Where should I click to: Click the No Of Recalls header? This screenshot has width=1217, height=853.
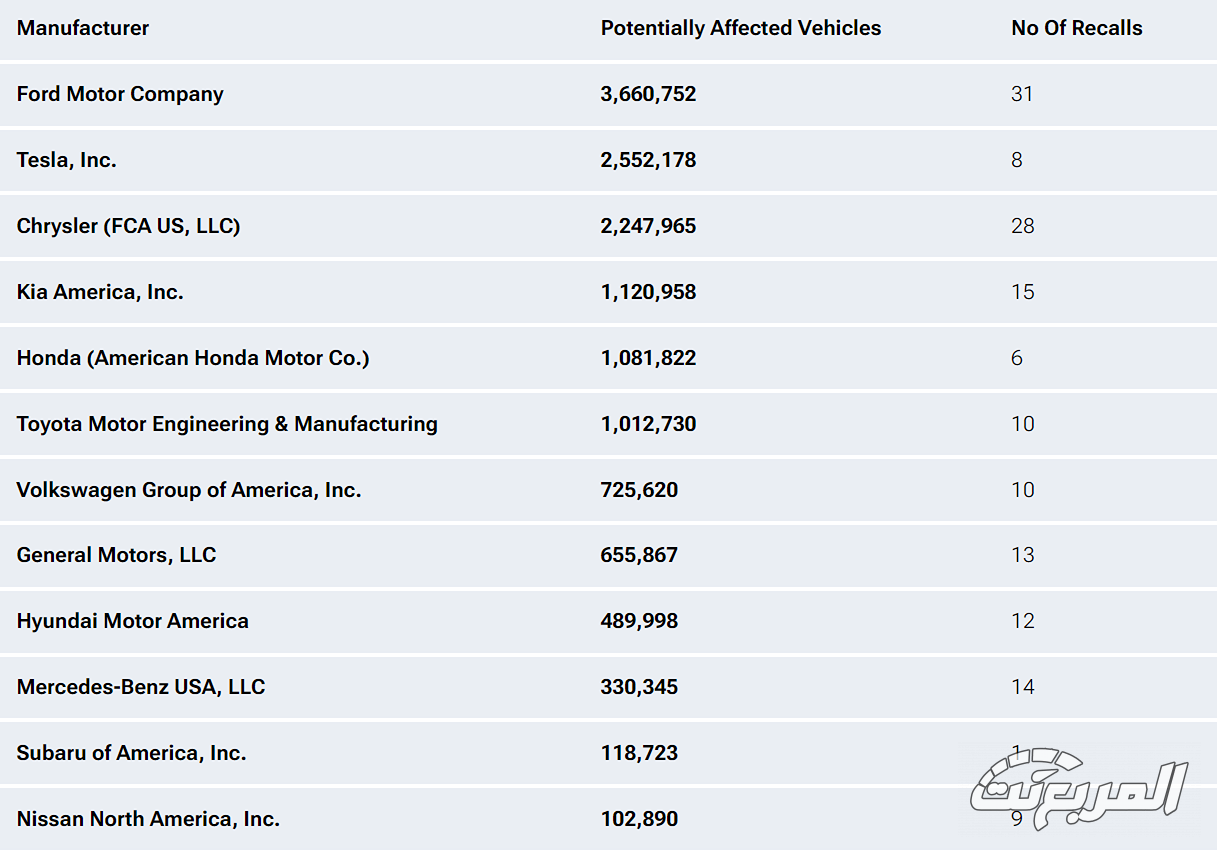1076,28
